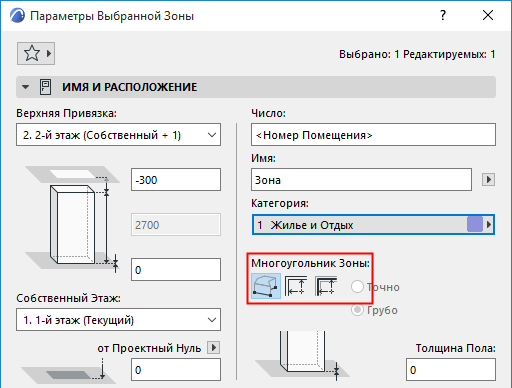Screen dimensions: 512x388
Task: Click the elevation field under Проектный Нуль
Action: point(176,370)
